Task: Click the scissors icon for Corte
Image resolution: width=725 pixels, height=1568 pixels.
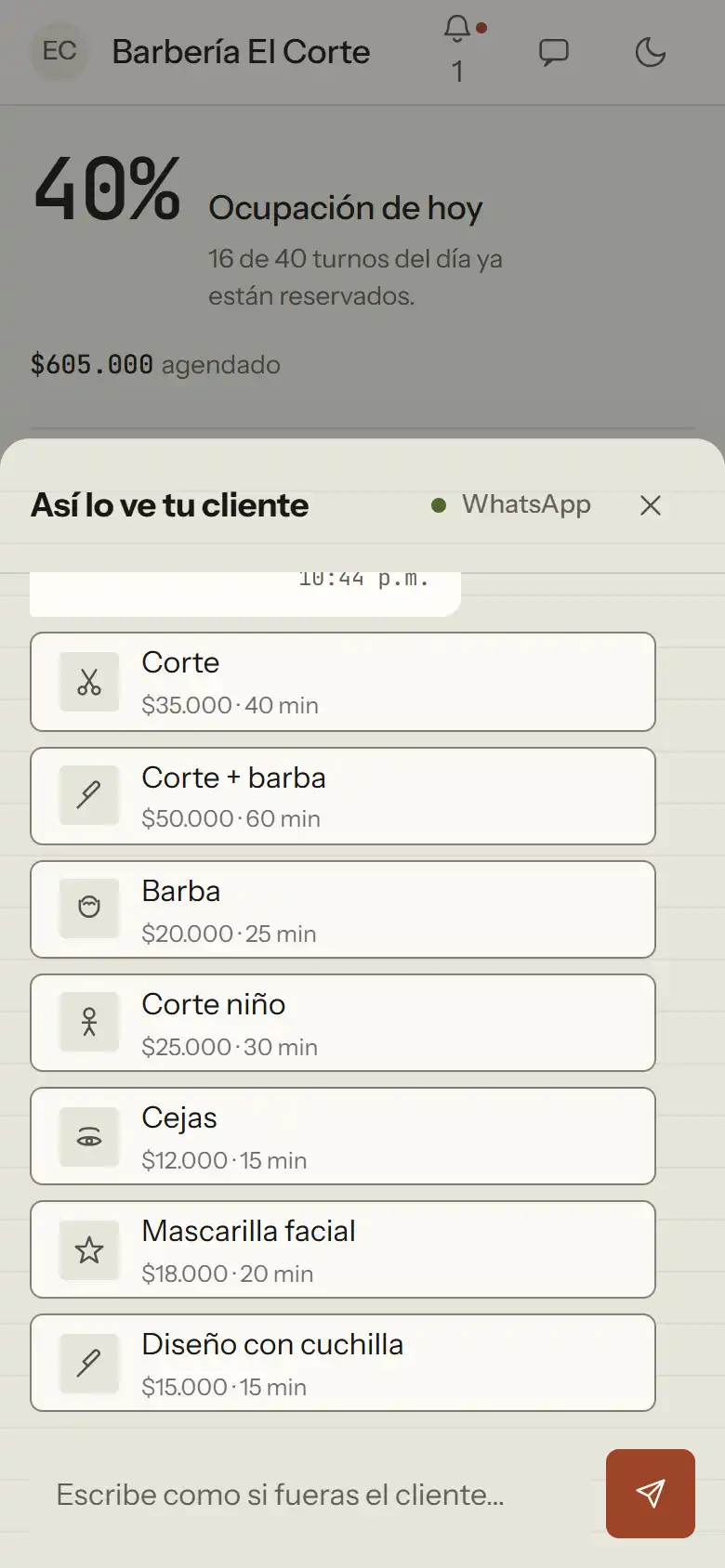Action: coord(89,682)
